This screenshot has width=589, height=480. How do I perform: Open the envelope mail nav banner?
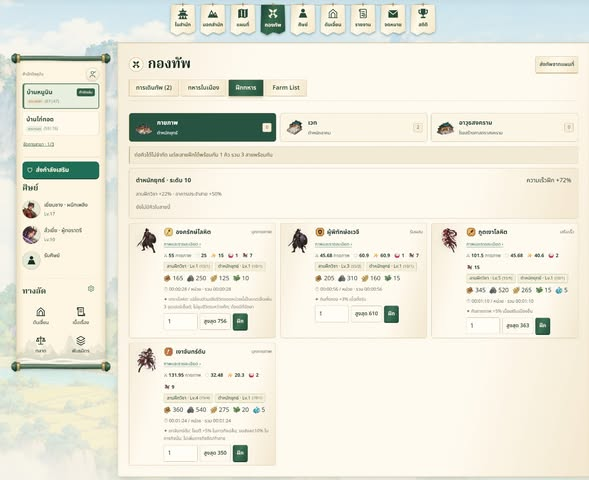tap(393, 19)
